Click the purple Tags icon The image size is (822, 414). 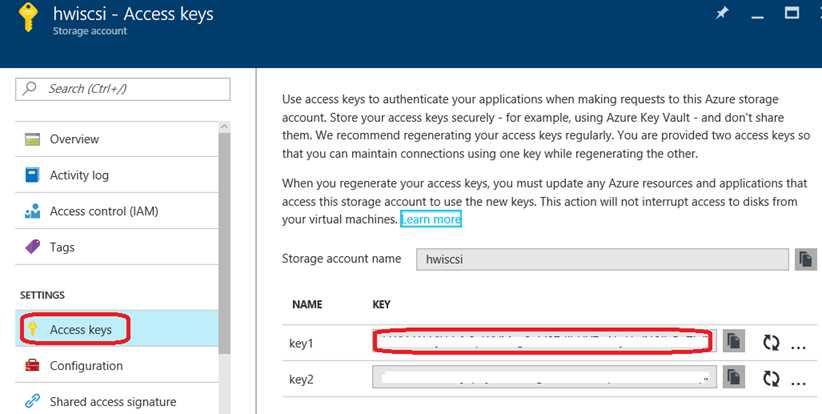coord(33,247)
